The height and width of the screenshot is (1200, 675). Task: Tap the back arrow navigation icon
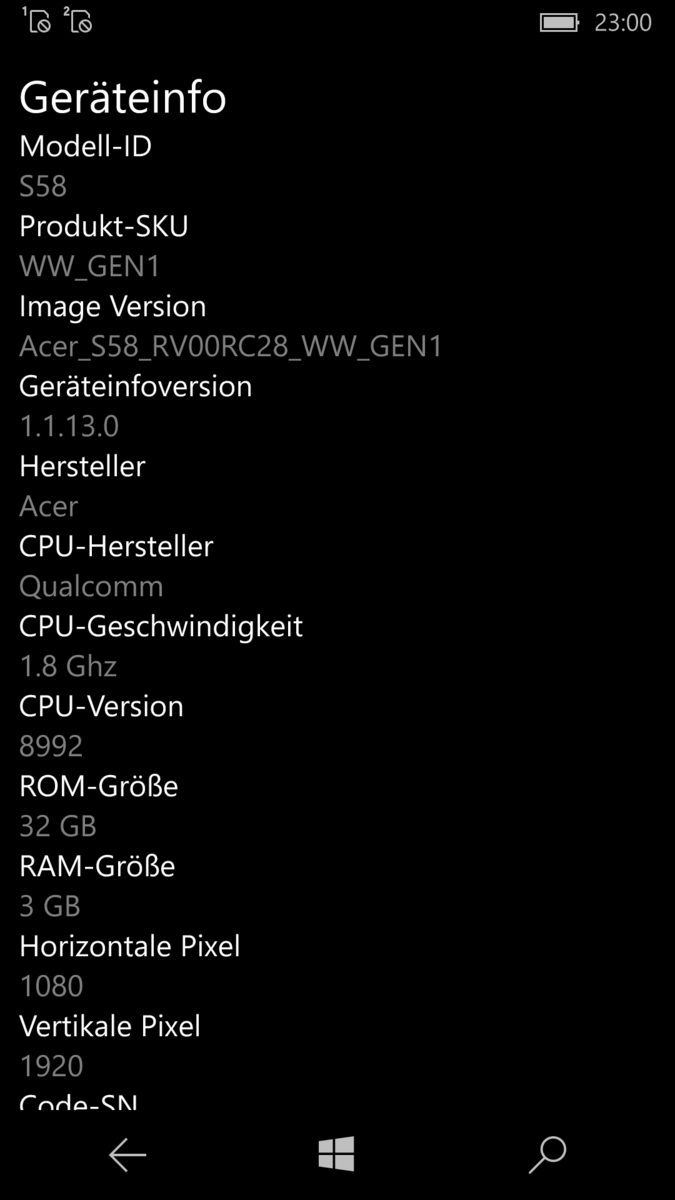pos(128,1155)
